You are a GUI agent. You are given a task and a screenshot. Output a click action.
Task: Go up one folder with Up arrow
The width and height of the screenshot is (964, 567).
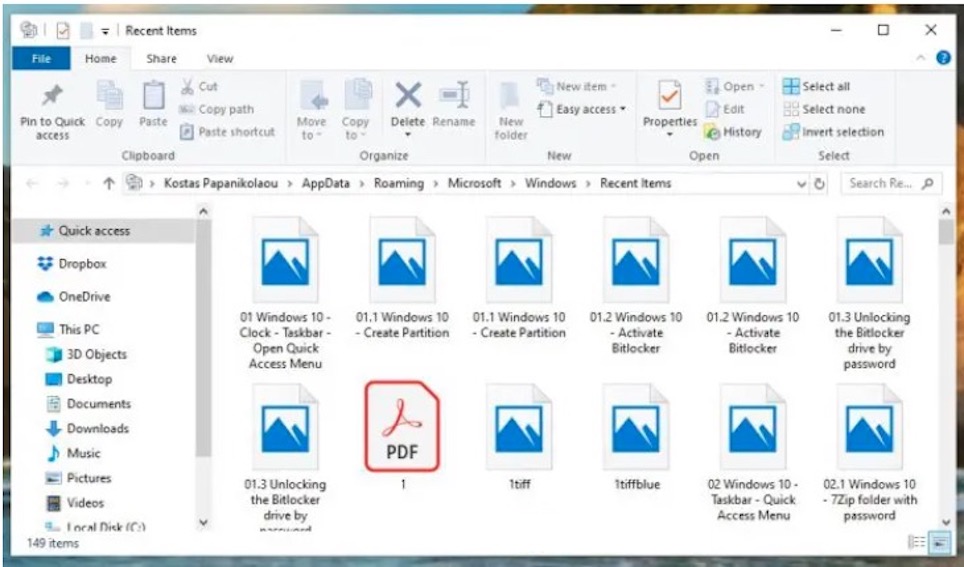click(109, 183)
